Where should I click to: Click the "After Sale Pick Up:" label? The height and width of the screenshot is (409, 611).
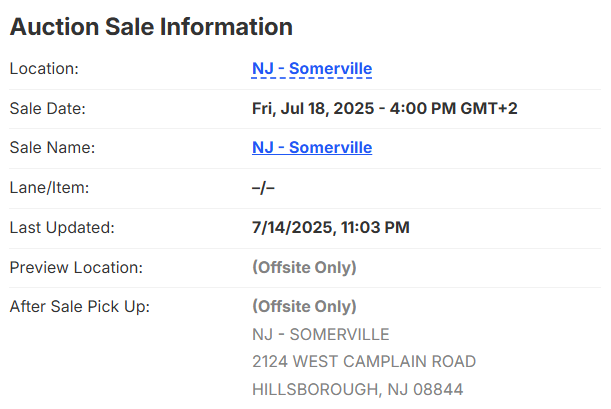[79, 306]
